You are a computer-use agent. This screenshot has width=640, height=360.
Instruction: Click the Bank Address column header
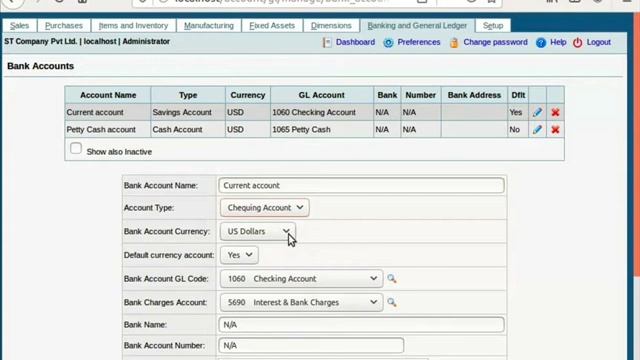click(474, 95)
